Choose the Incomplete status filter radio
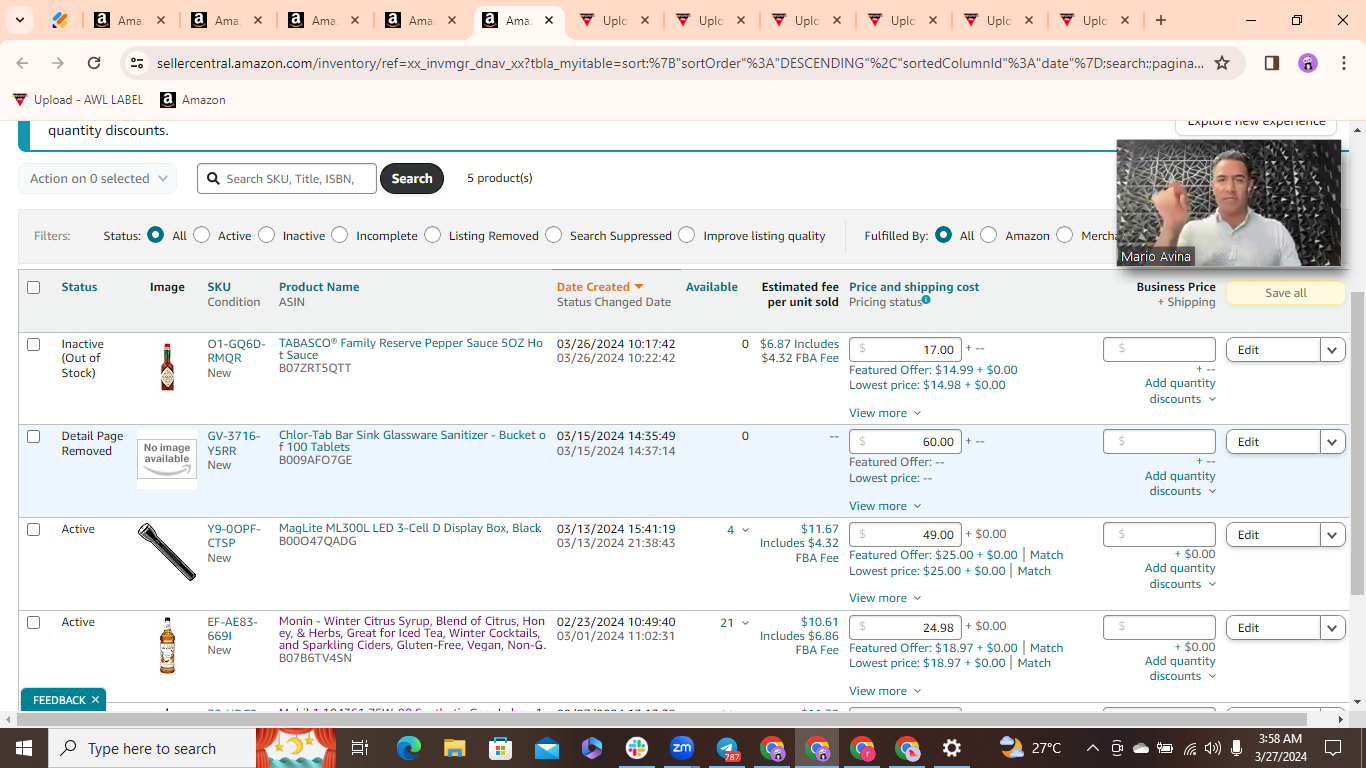 click(340, 235)
